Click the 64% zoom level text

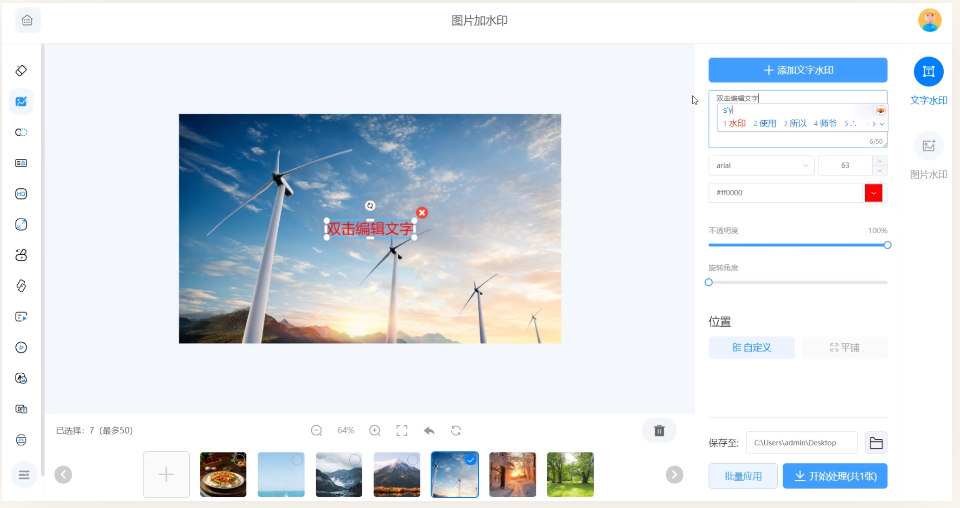[x=345, y=431]
